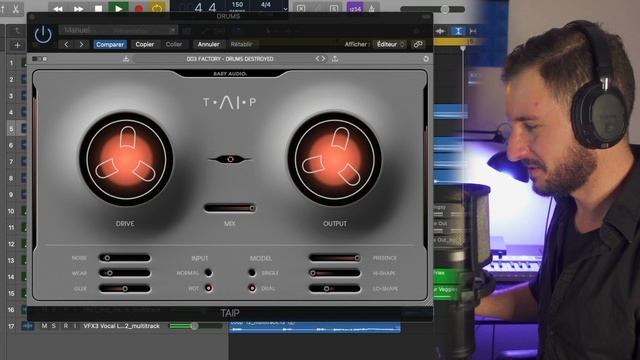
Task: Click the plugin link chain icon
Action: coord(418,44)
